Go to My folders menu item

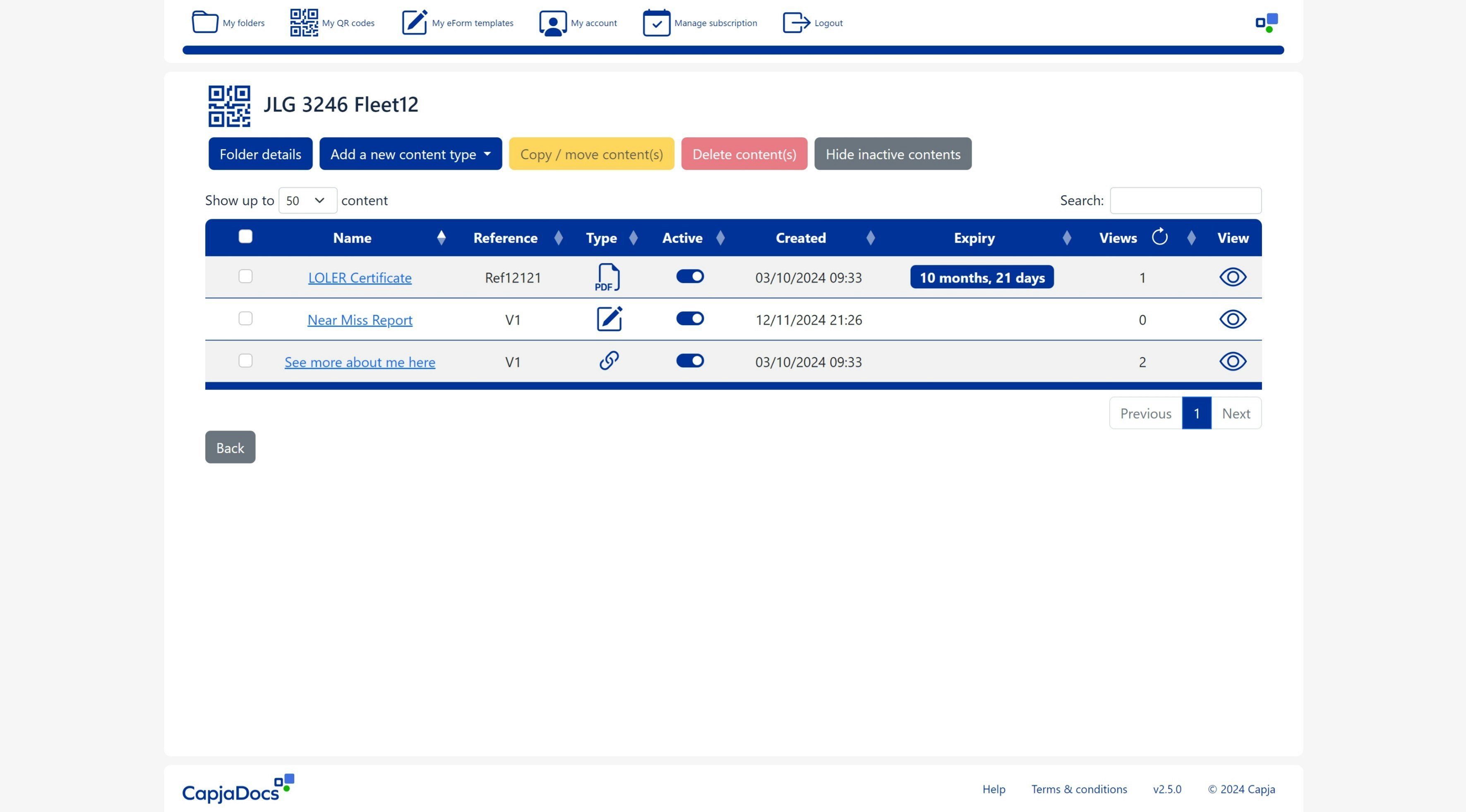click(x=244, y=23)
